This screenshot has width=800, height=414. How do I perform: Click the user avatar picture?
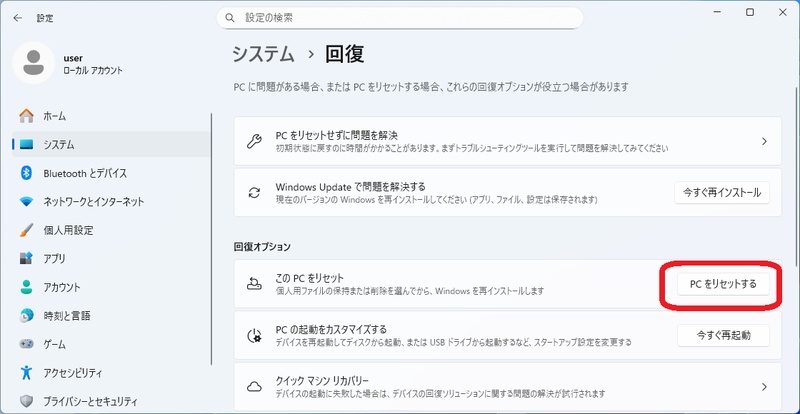pos(34,63)
